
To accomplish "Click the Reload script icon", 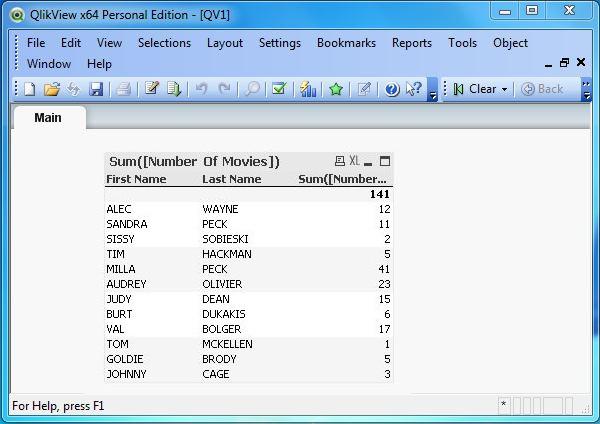I will (x=174, y=89).
